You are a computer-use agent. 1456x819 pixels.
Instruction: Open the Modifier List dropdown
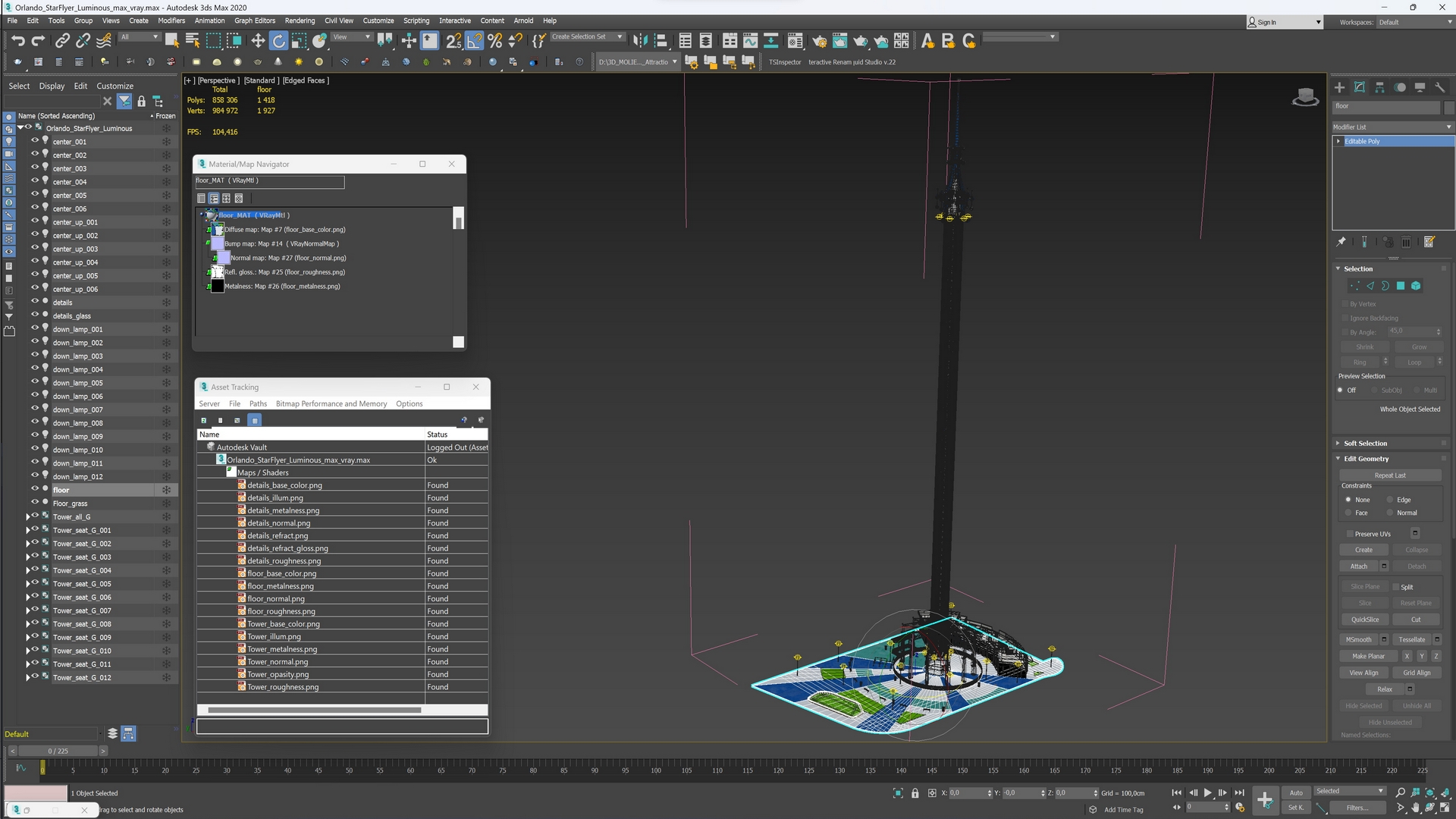1392,127
